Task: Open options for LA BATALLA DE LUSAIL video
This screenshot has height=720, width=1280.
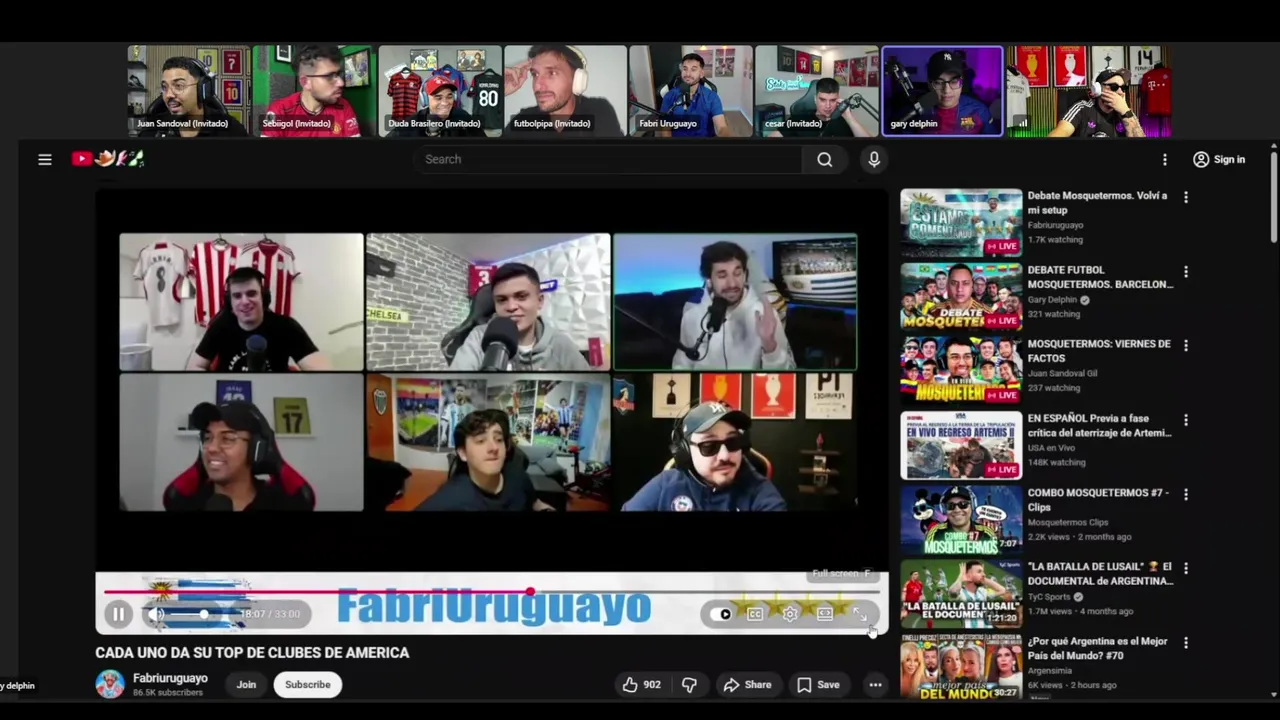Action: (x=1186, y=568)
